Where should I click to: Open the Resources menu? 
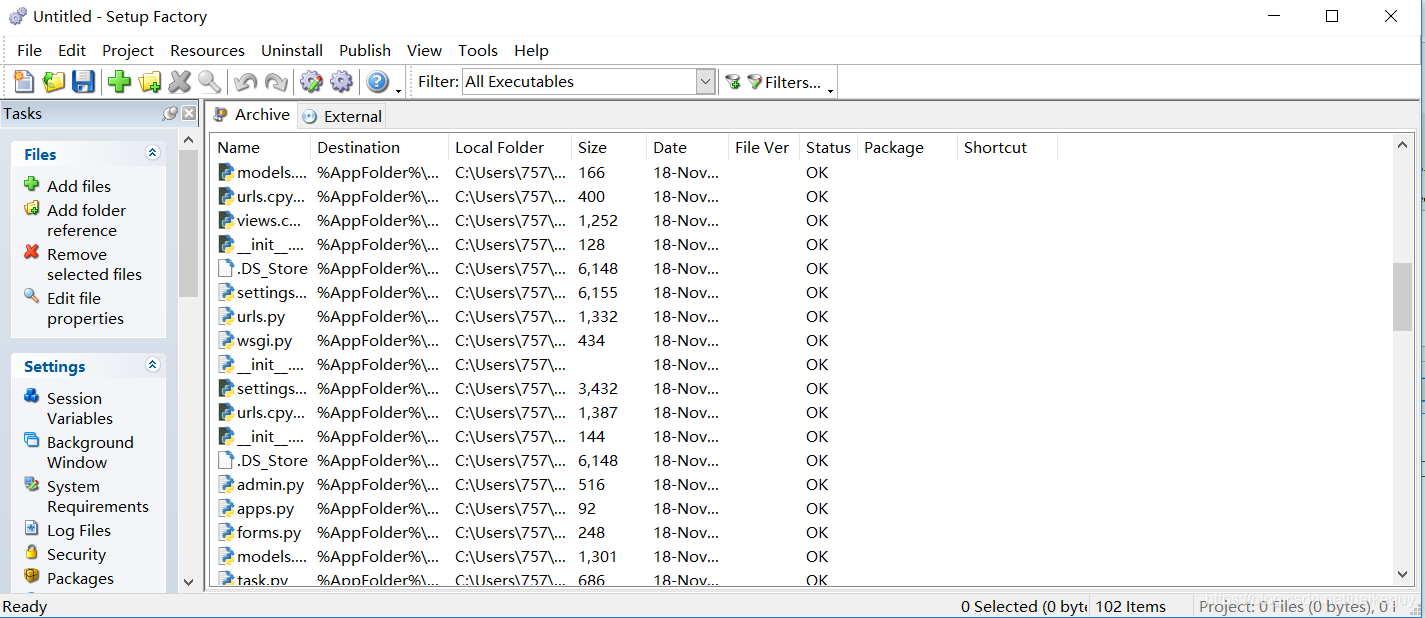(207, 50)
